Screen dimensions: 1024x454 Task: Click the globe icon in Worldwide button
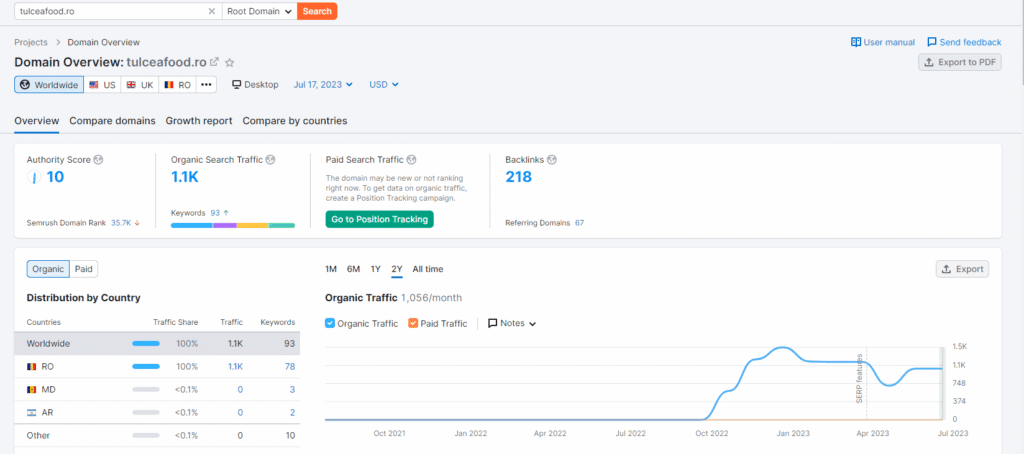[25, 85]
